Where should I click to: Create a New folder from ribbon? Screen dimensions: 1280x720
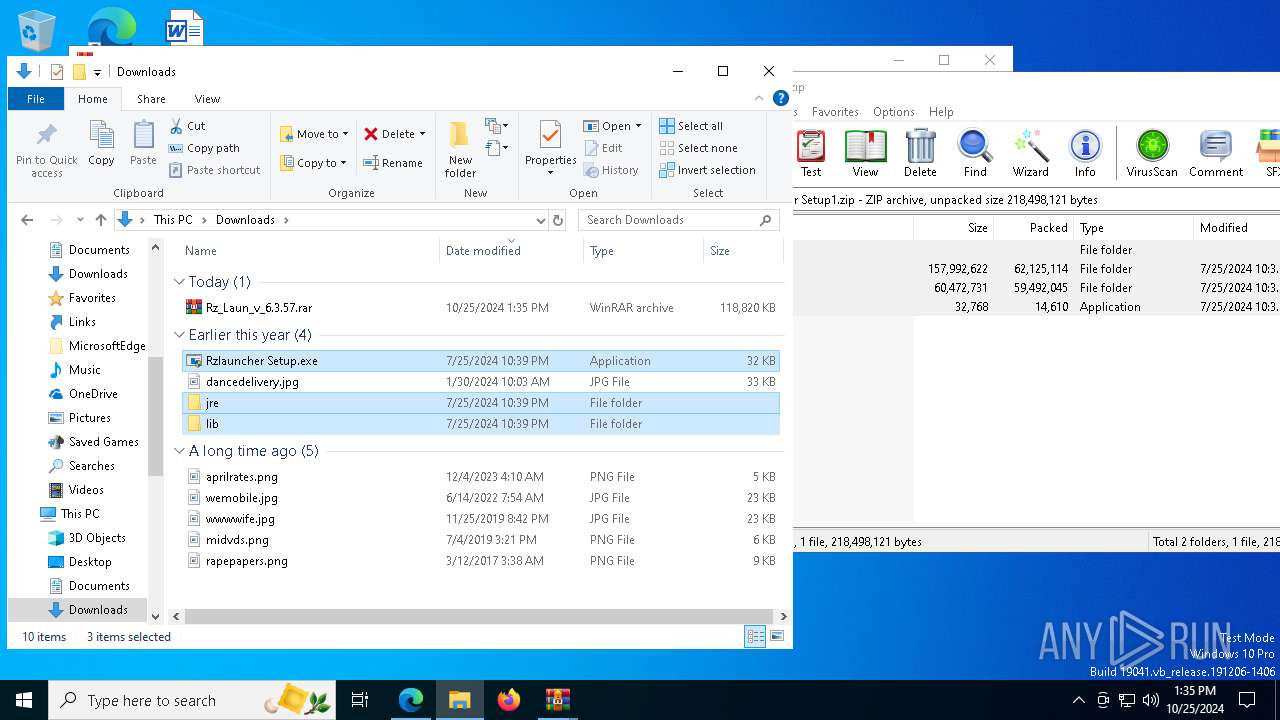460,148
